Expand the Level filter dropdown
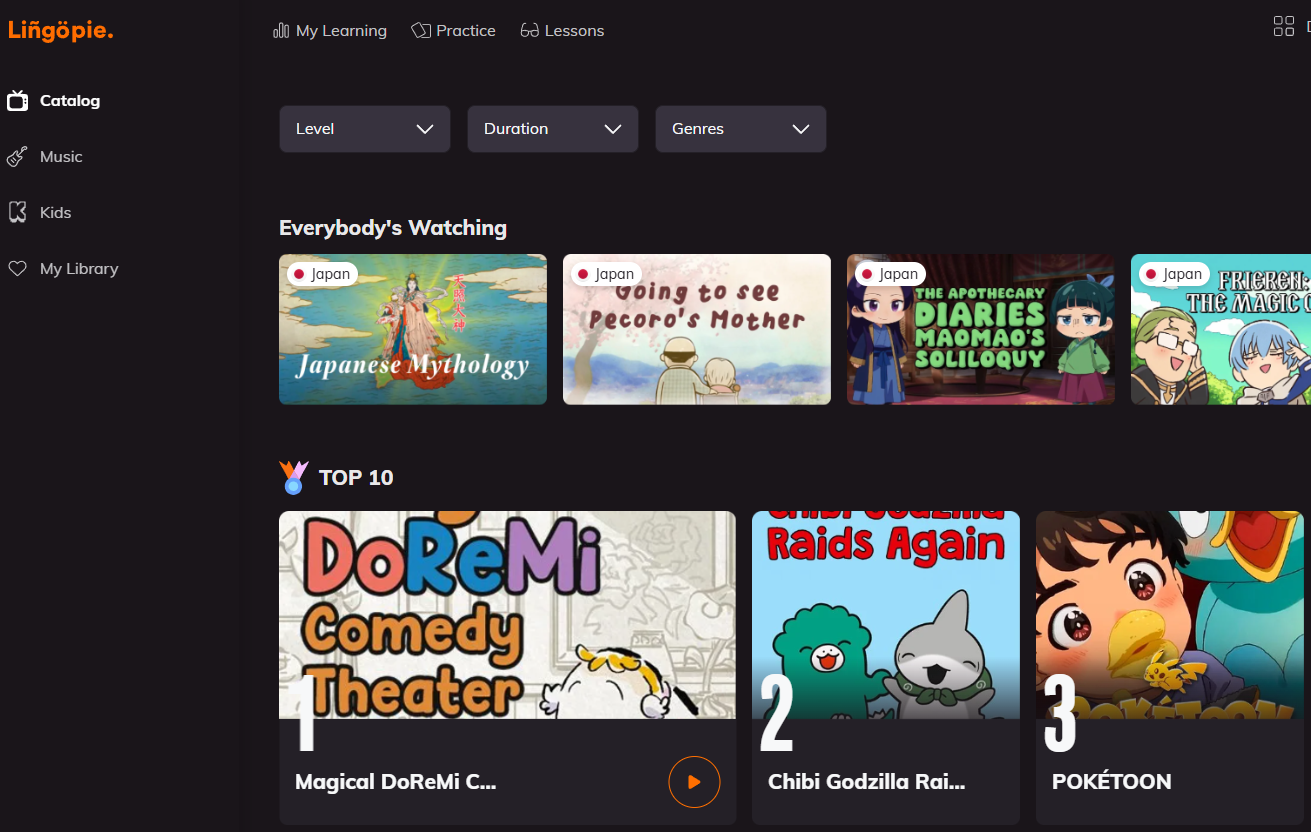 point(364,129)
